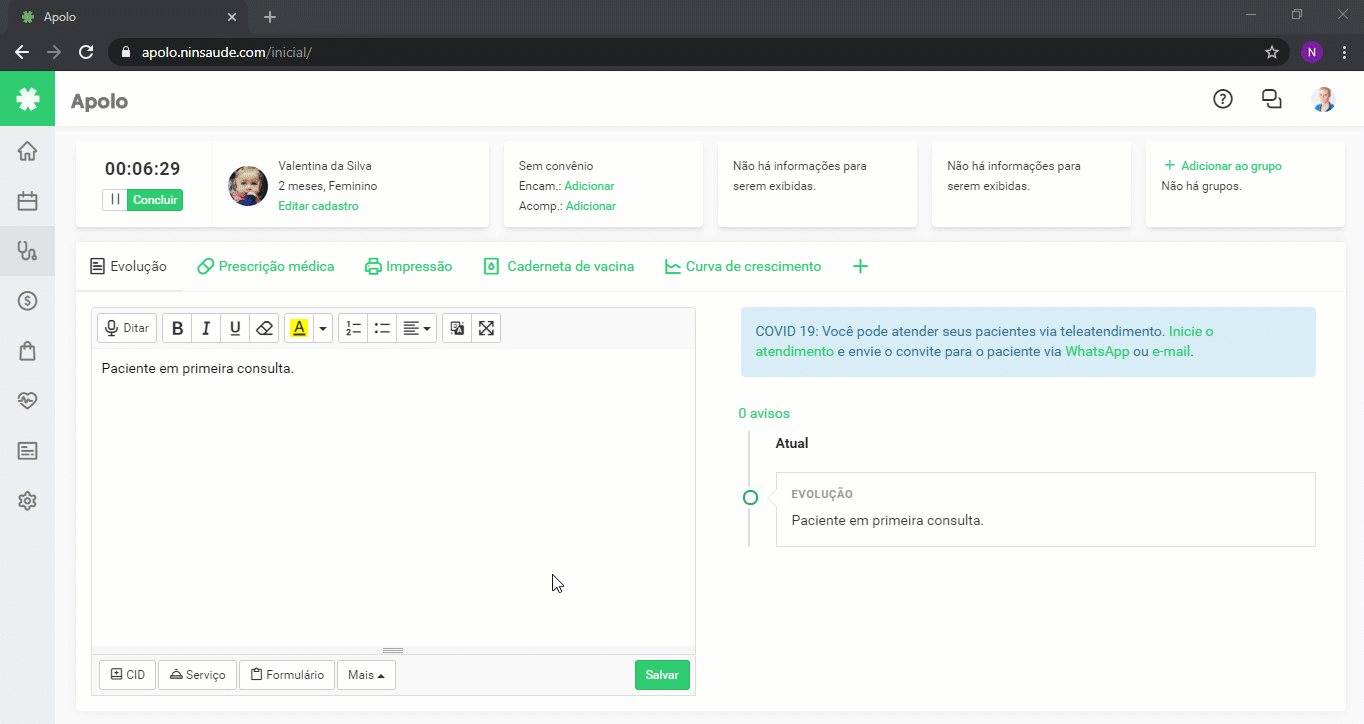
Task: Click Adicionar ao grupo link
Action: 1223,166
